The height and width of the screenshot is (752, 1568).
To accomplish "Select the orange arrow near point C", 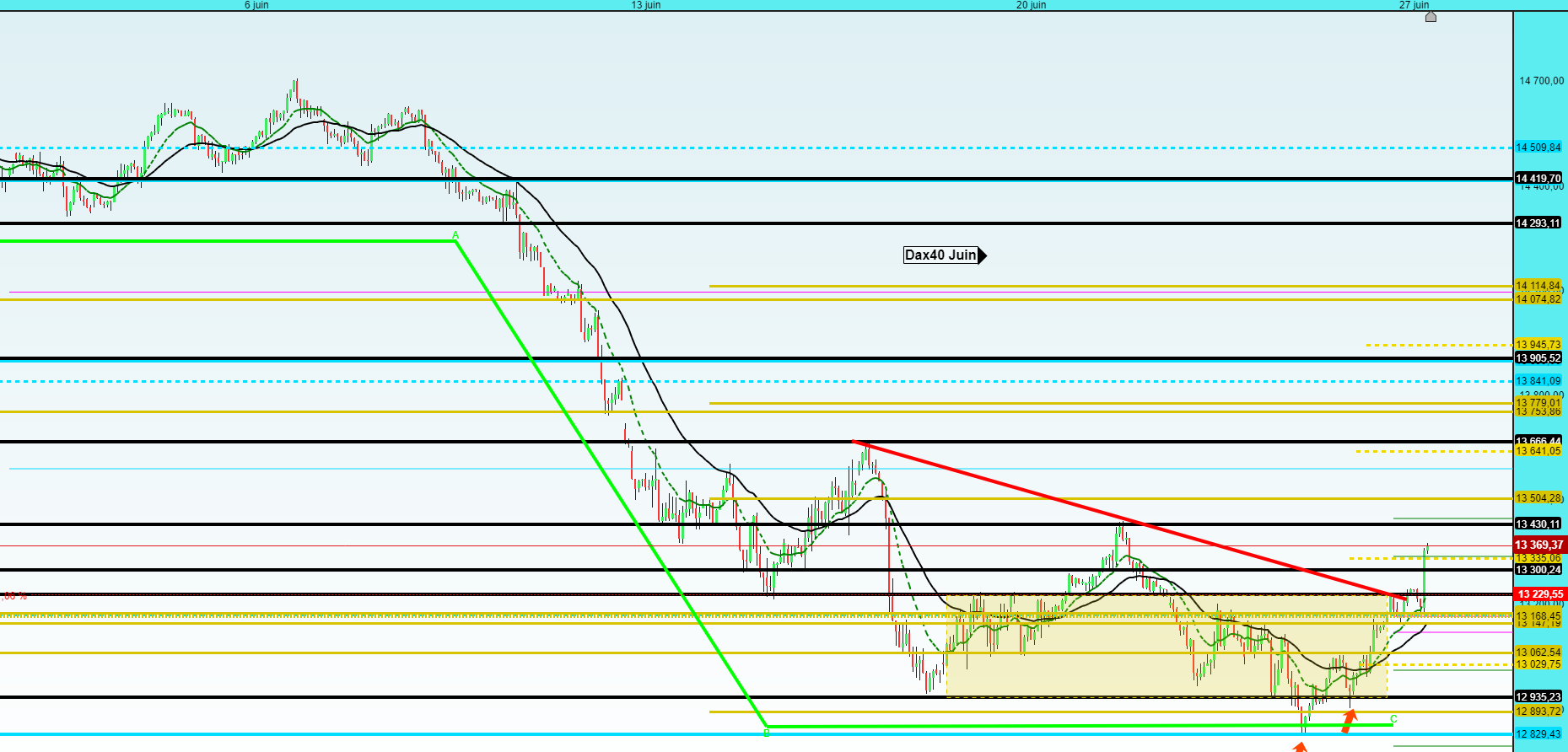I will [x=1349, y=721].
